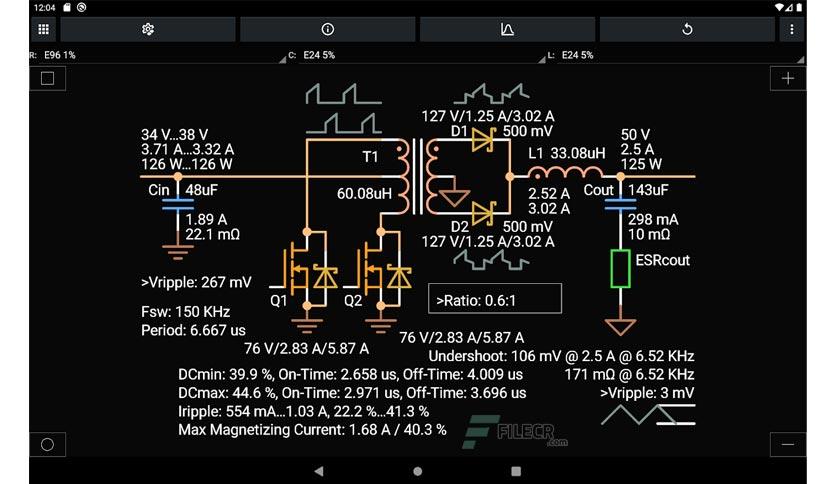Click the Cin capacitor symbol
This screenshot has height=484, width=836.
[178, 205]
